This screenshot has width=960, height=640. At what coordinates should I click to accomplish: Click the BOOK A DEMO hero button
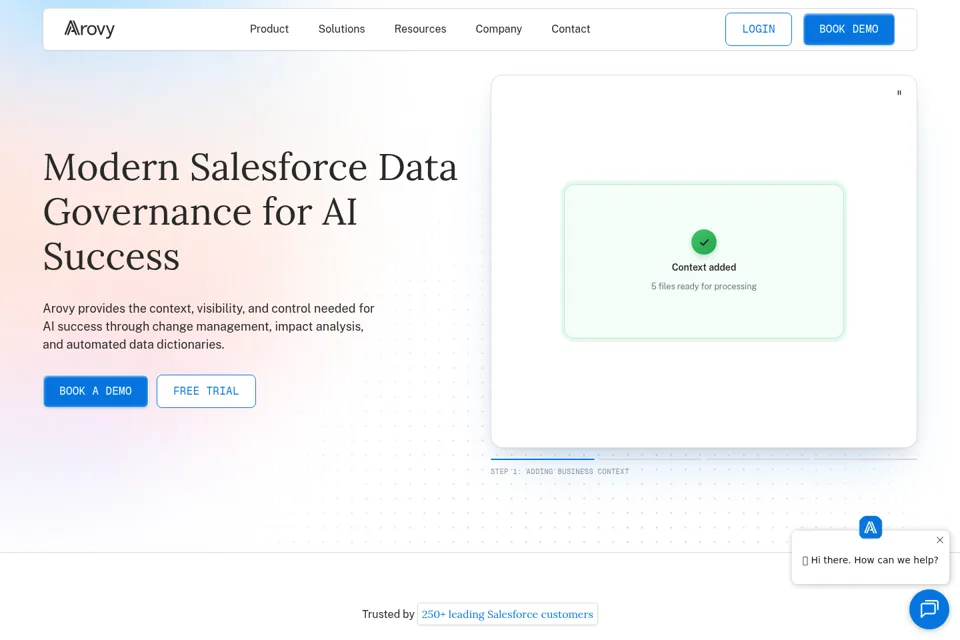point(96,391)
